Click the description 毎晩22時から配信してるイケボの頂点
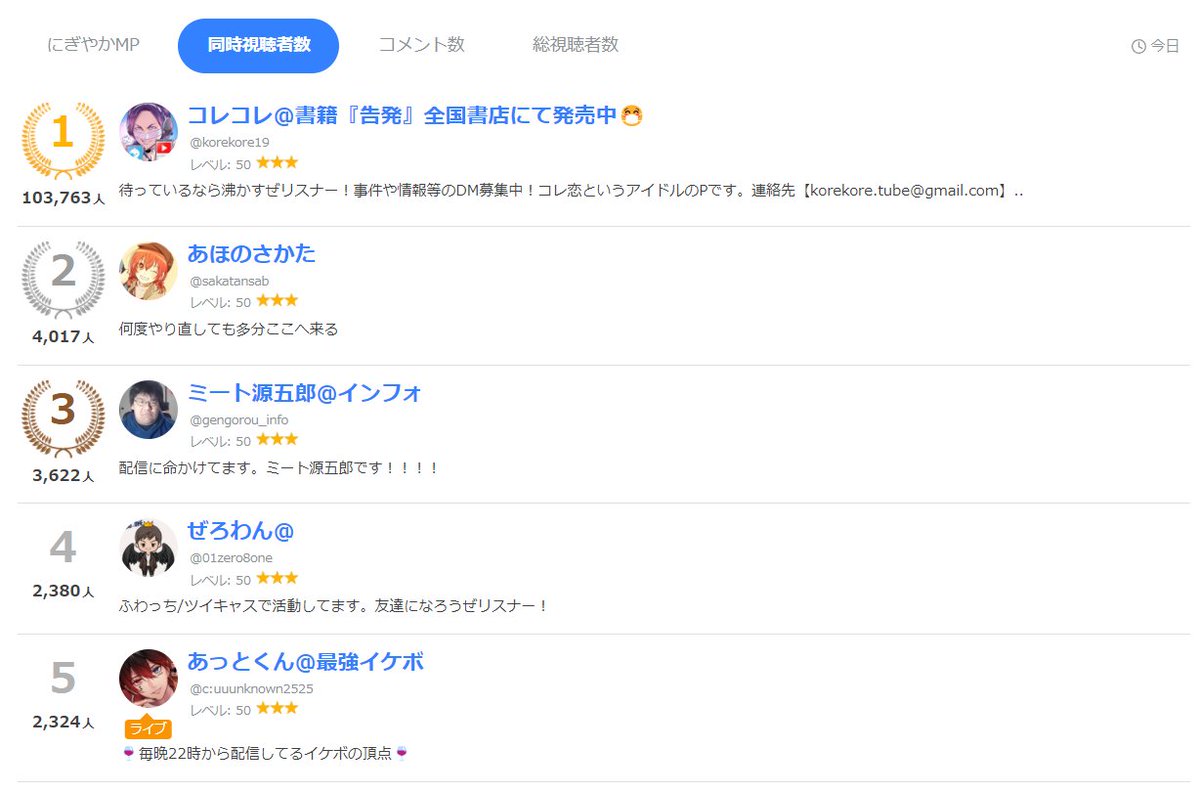This screenshot has width=1200, height=792. [x=264, y=753]
